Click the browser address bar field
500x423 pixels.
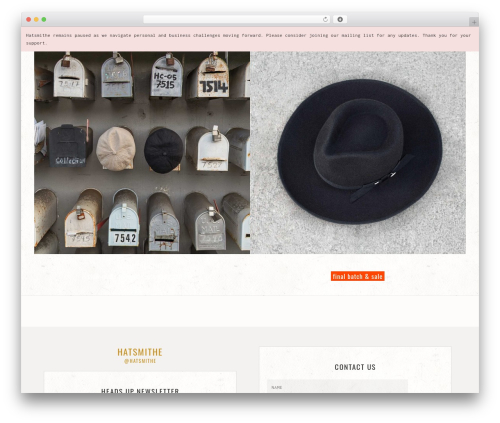[236, 20]
